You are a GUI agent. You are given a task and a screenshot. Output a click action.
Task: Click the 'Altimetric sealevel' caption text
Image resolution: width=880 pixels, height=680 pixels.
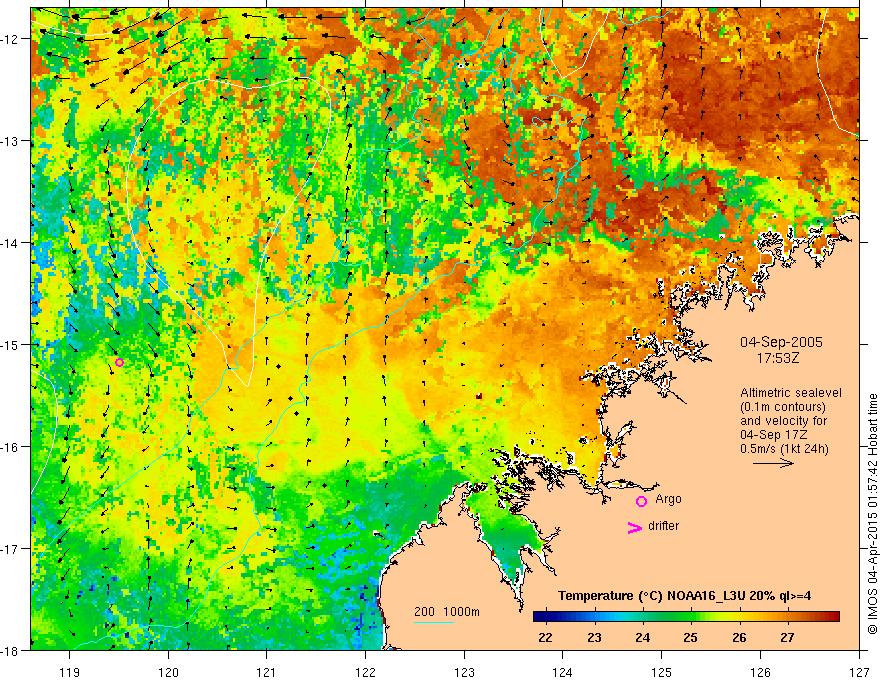[791, 393]
